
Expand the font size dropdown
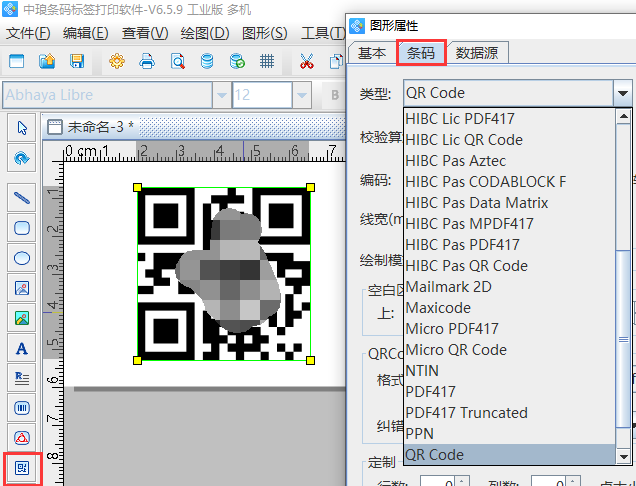click(301, 95)
